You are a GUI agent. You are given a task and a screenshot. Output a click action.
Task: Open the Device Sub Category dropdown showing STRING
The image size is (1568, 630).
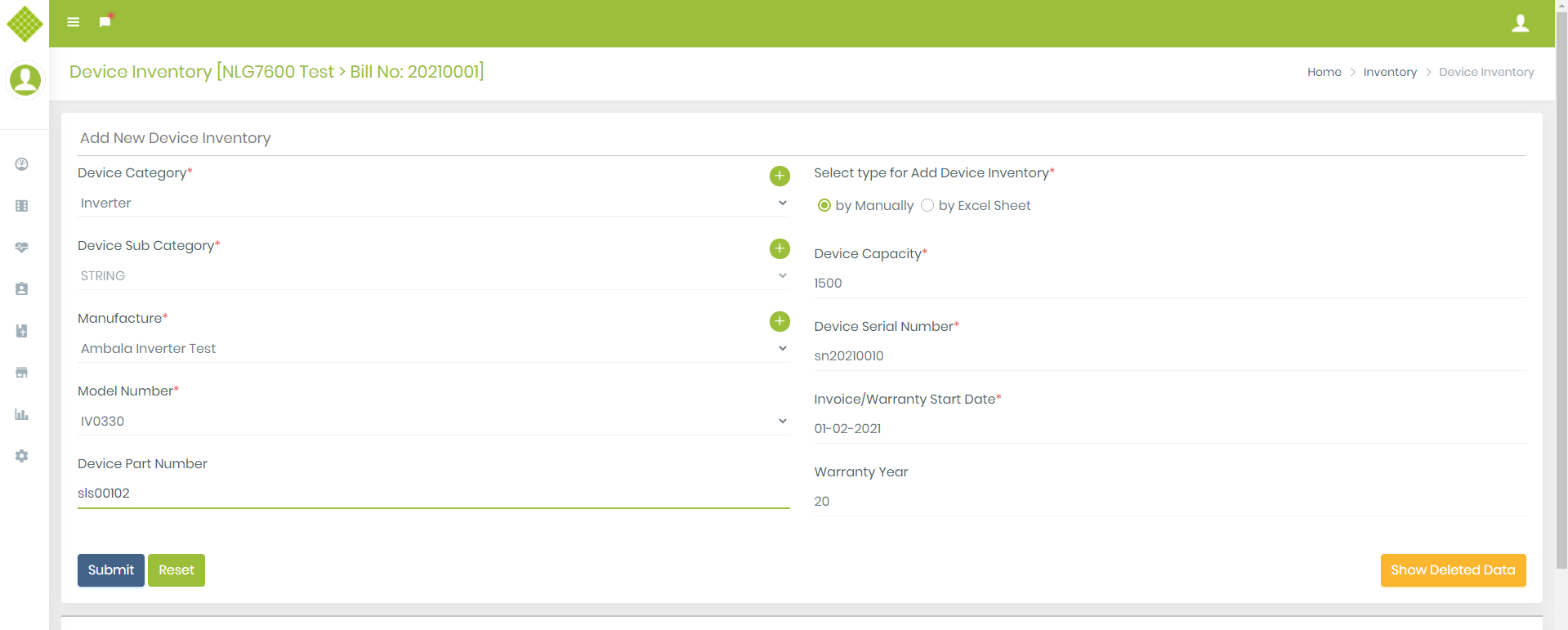[434, 275]
